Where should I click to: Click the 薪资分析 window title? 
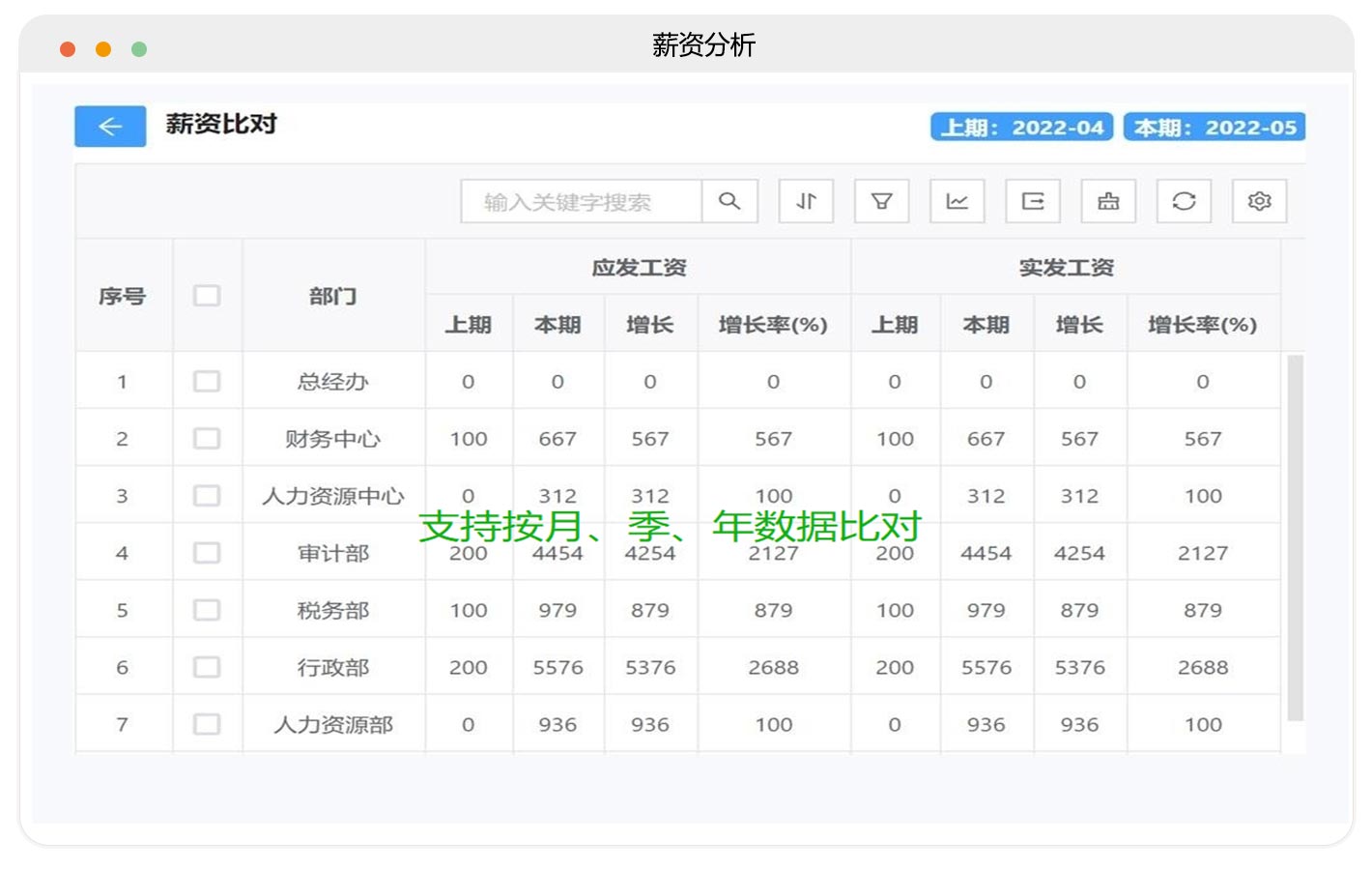703,44
